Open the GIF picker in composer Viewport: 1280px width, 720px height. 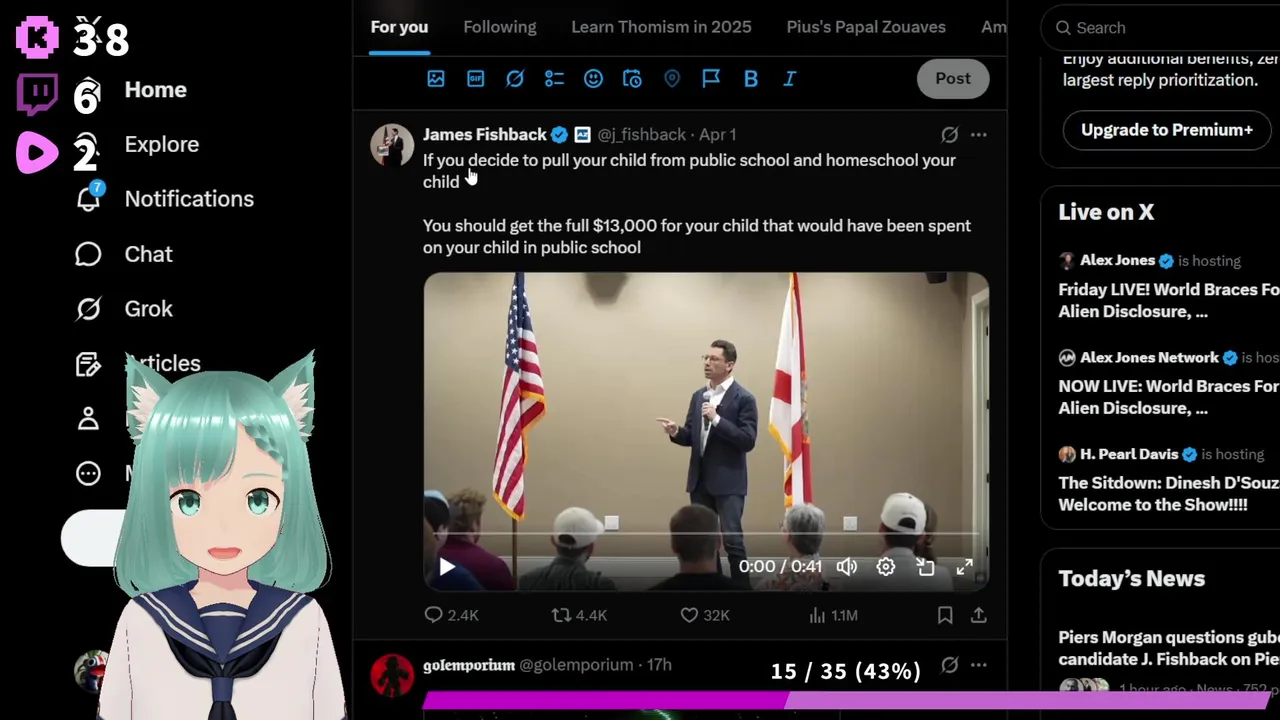pyautogui.click(x=476, y=78)
